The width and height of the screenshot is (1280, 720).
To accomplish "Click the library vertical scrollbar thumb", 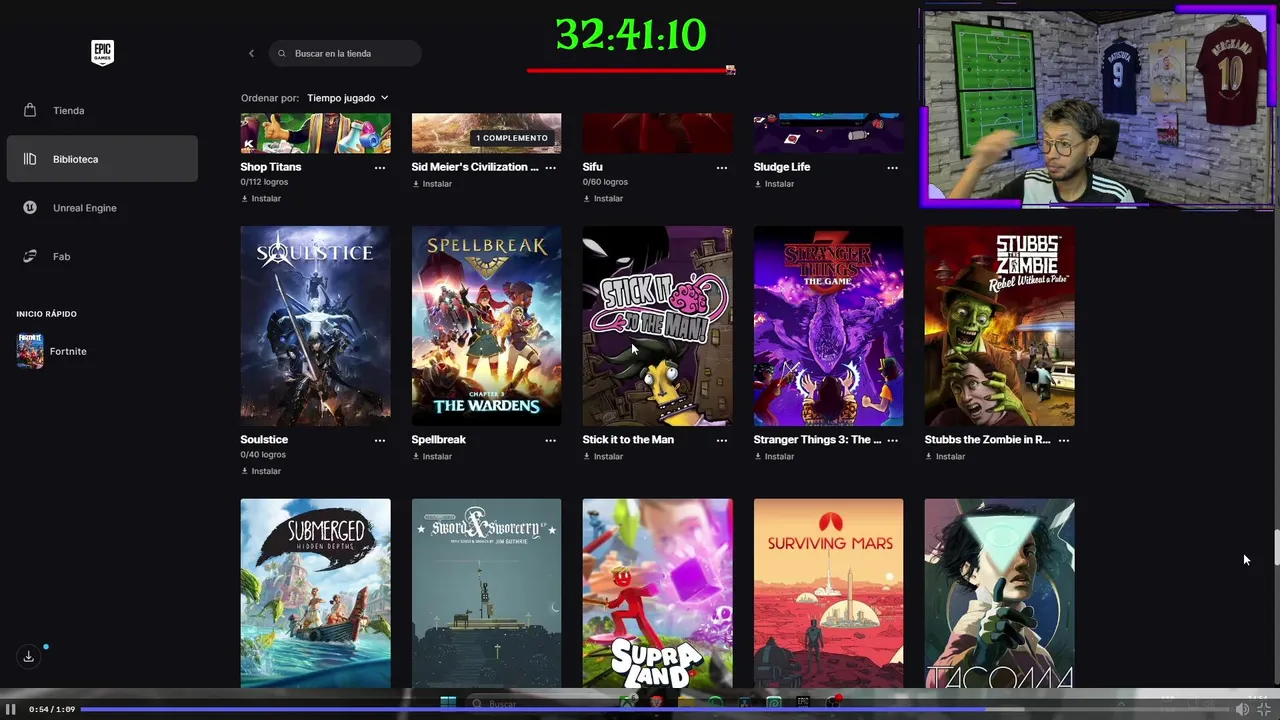I will pos(1276,548).
